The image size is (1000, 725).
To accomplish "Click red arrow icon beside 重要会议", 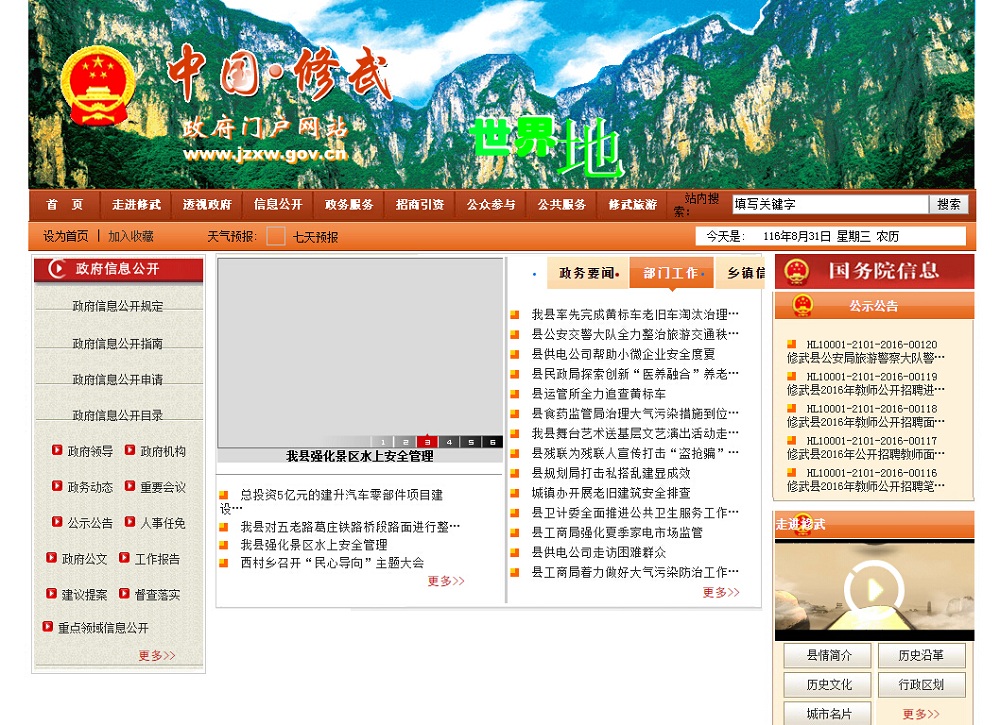I will click(129, 486).
